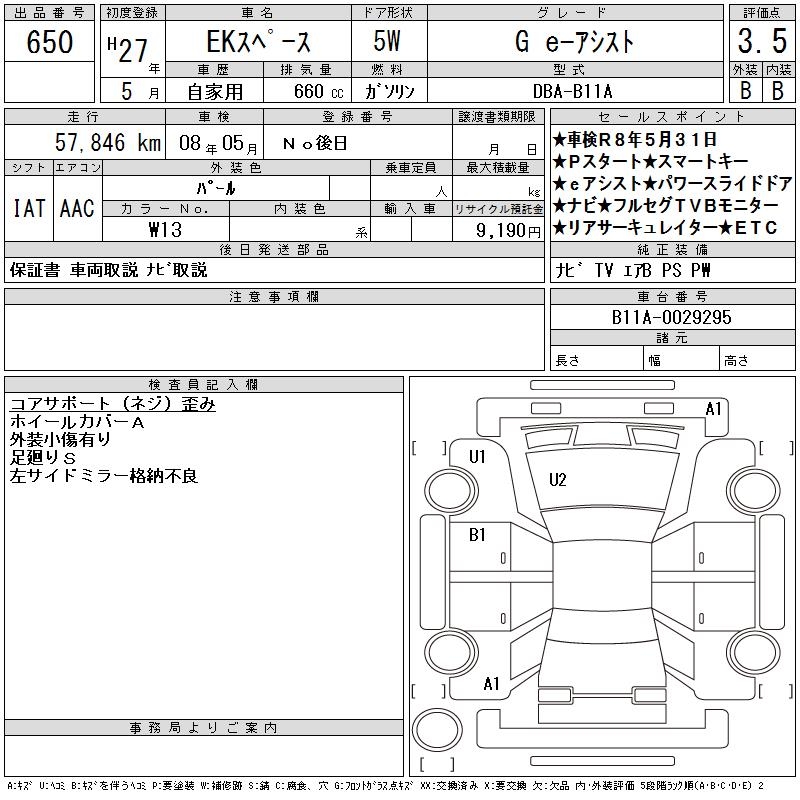Click the A1 mark near front bumper
This screenshot has width=800, height=800.
tap(713, 409)
